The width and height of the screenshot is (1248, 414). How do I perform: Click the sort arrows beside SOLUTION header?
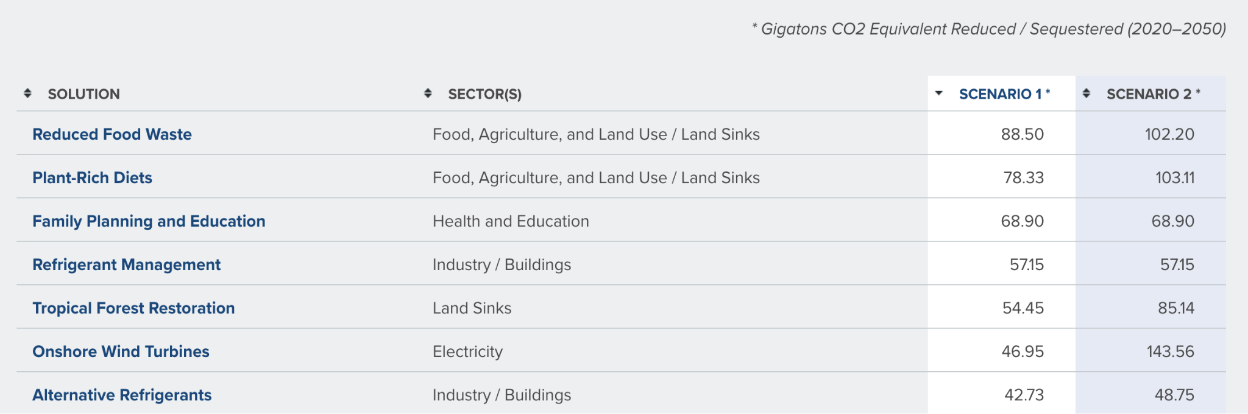point(28,94)
